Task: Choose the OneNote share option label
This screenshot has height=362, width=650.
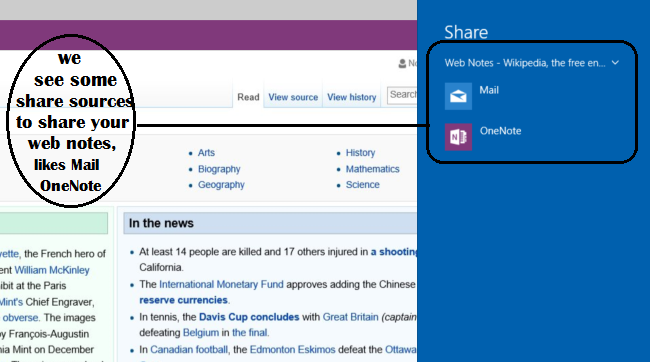Action: 500,131
